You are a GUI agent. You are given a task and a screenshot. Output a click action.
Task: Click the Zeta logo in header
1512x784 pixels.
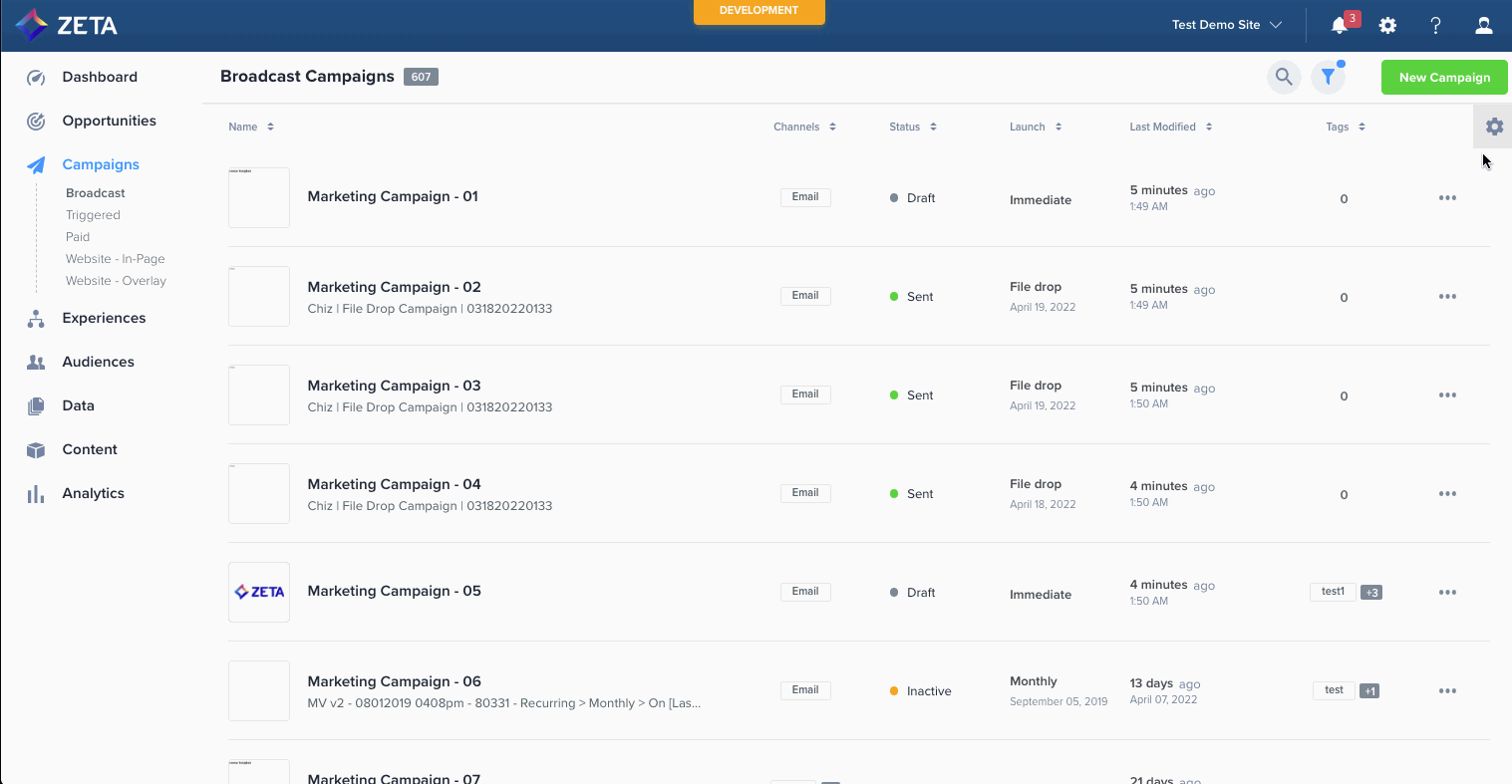click(68, 26)
